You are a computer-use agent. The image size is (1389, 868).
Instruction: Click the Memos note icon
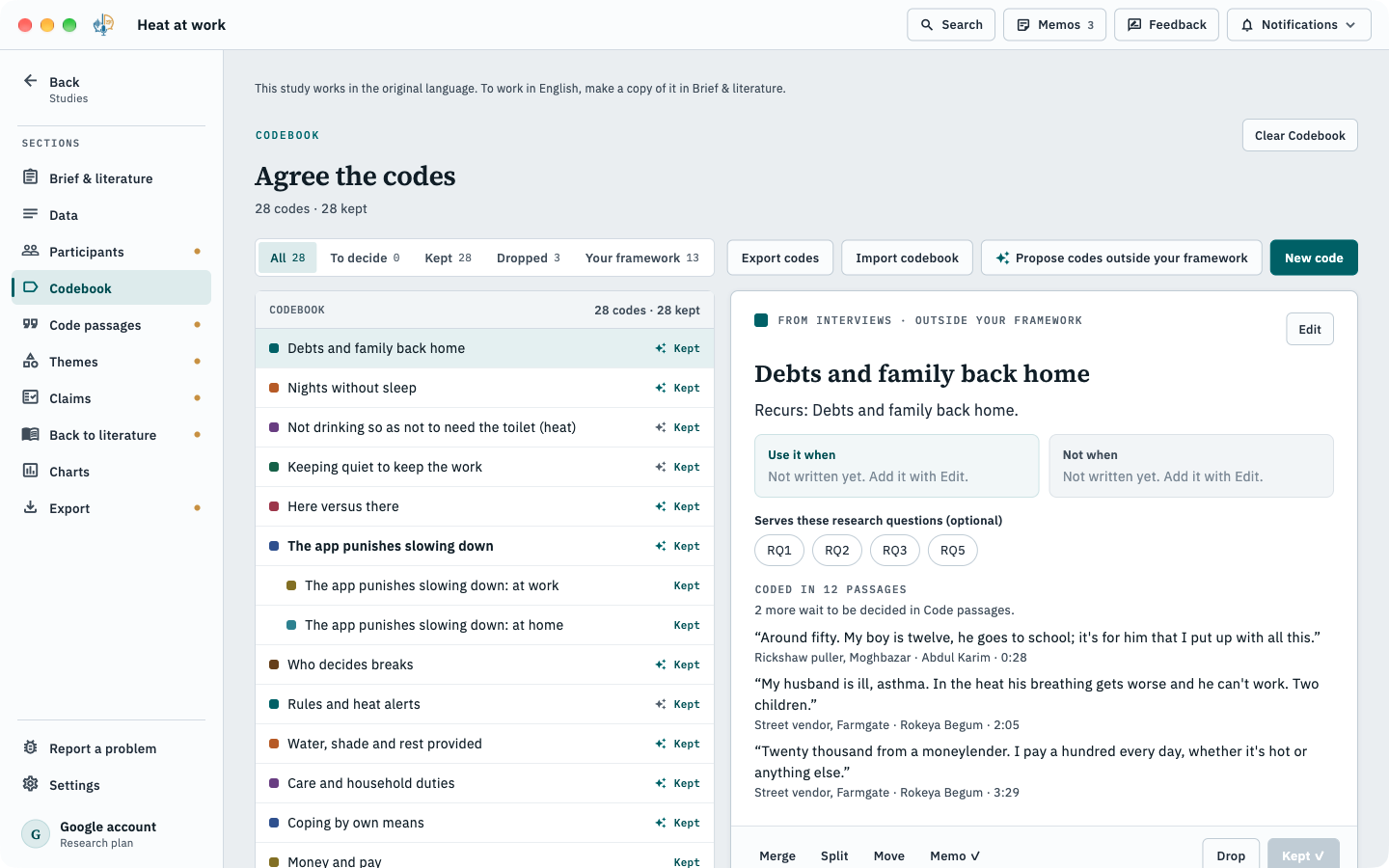[x=1023, y=25]
